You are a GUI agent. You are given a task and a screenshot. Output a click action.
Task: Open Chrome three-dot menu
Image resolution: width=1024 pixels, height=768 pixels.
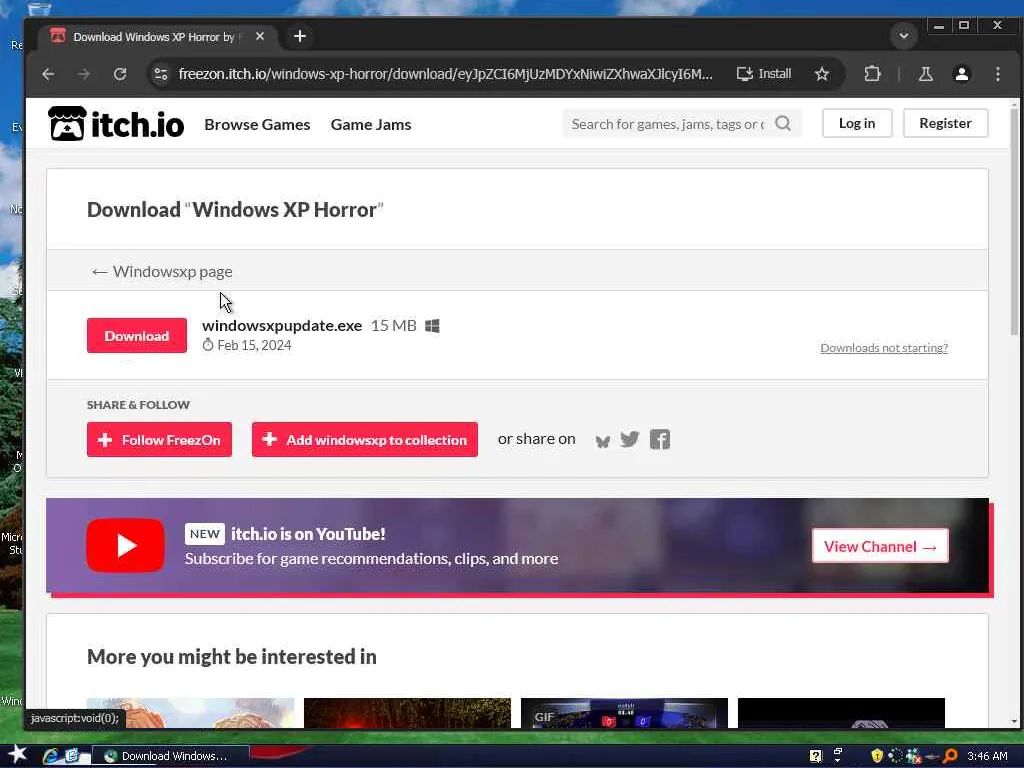coord(997,74)
